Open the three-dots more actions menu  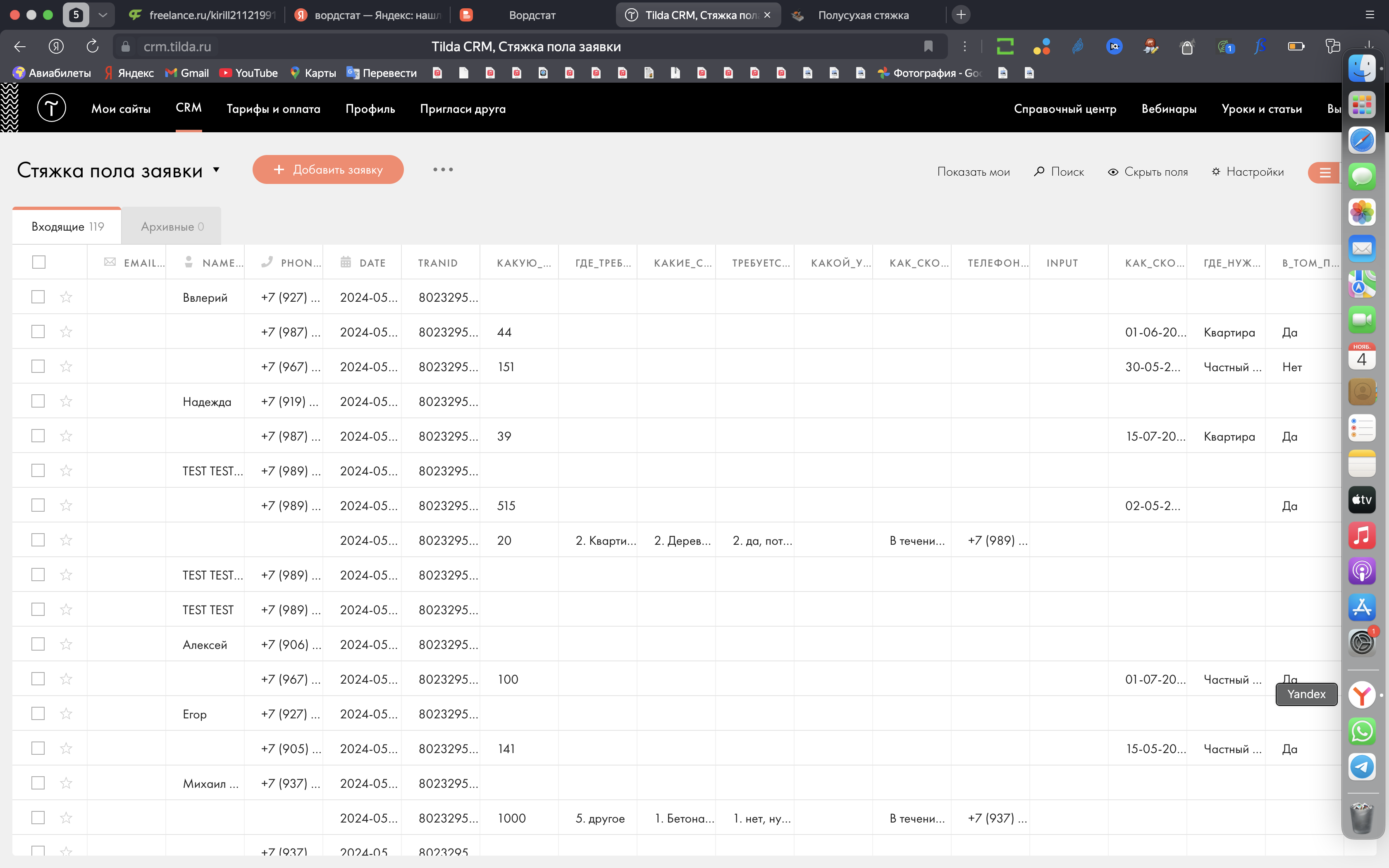(442, 169)
